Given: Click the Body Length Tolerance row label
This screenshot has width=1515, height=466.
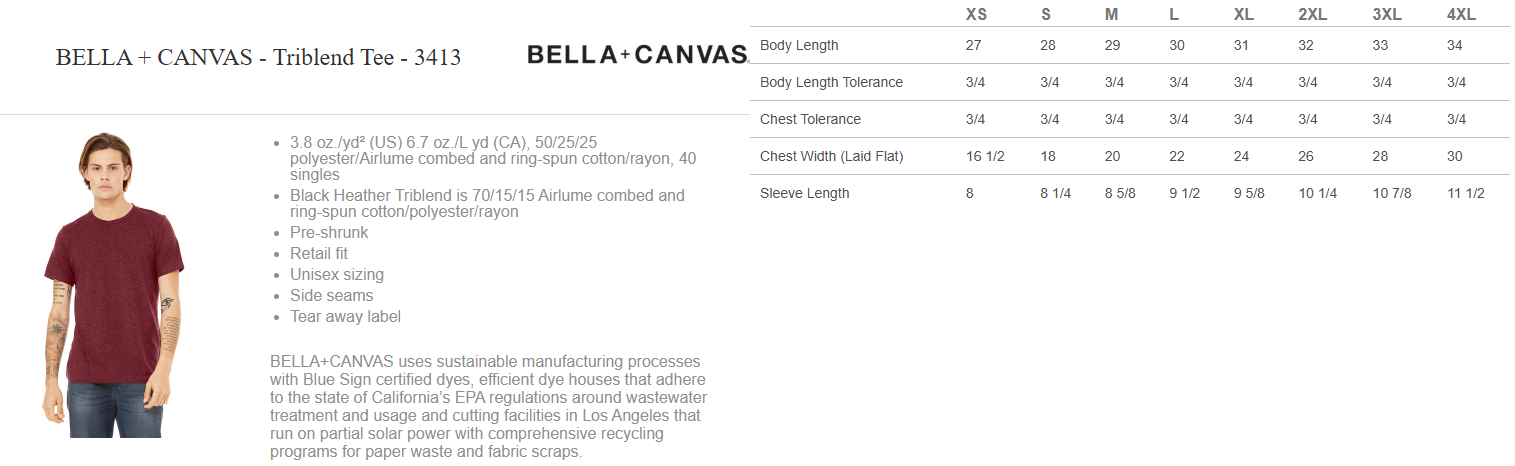Looking at the screenshot, I should click(x=831, y=82).
